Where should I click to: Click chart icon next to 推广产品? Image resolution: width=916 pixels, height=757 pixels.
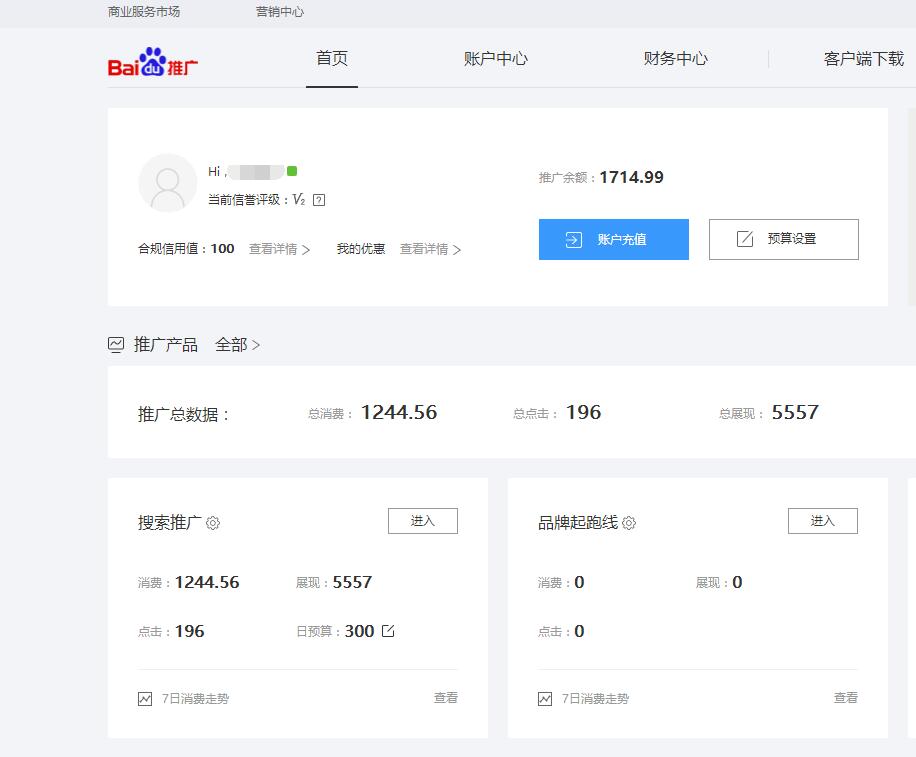(116, 344)
